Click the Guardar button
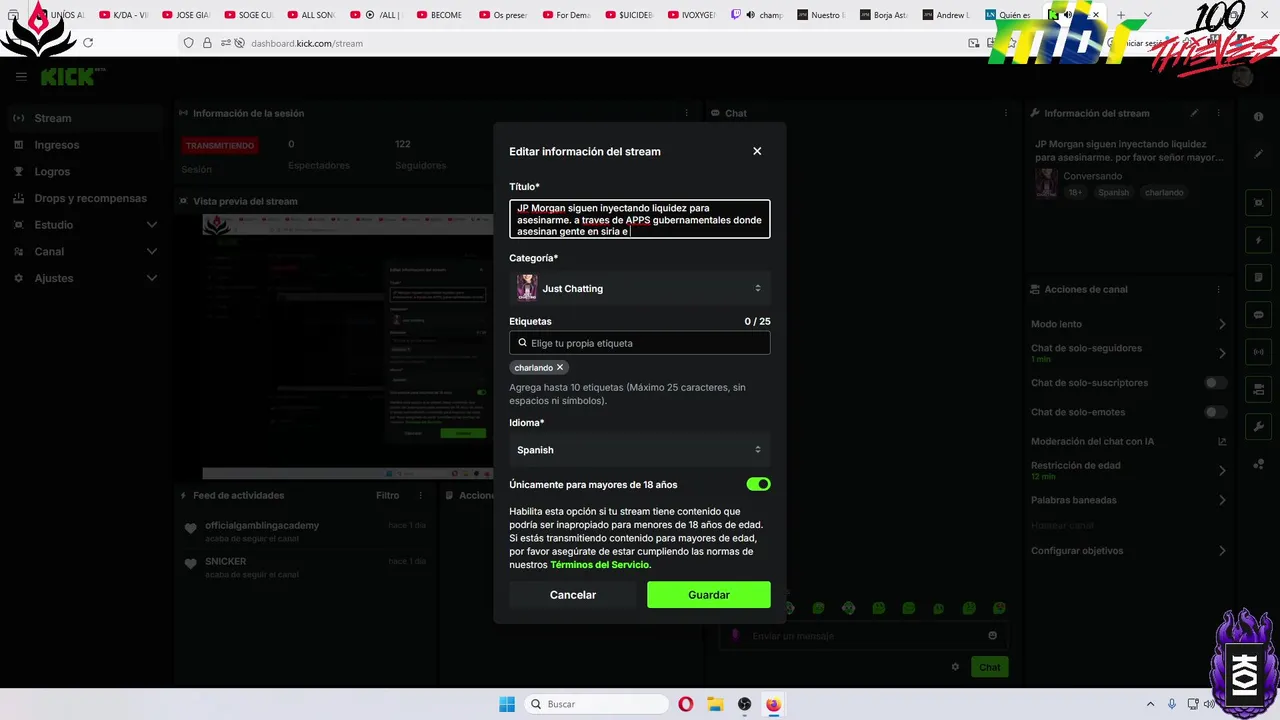Image resolution: width=1280 pixels, height=720 pixels. [709, 595]
